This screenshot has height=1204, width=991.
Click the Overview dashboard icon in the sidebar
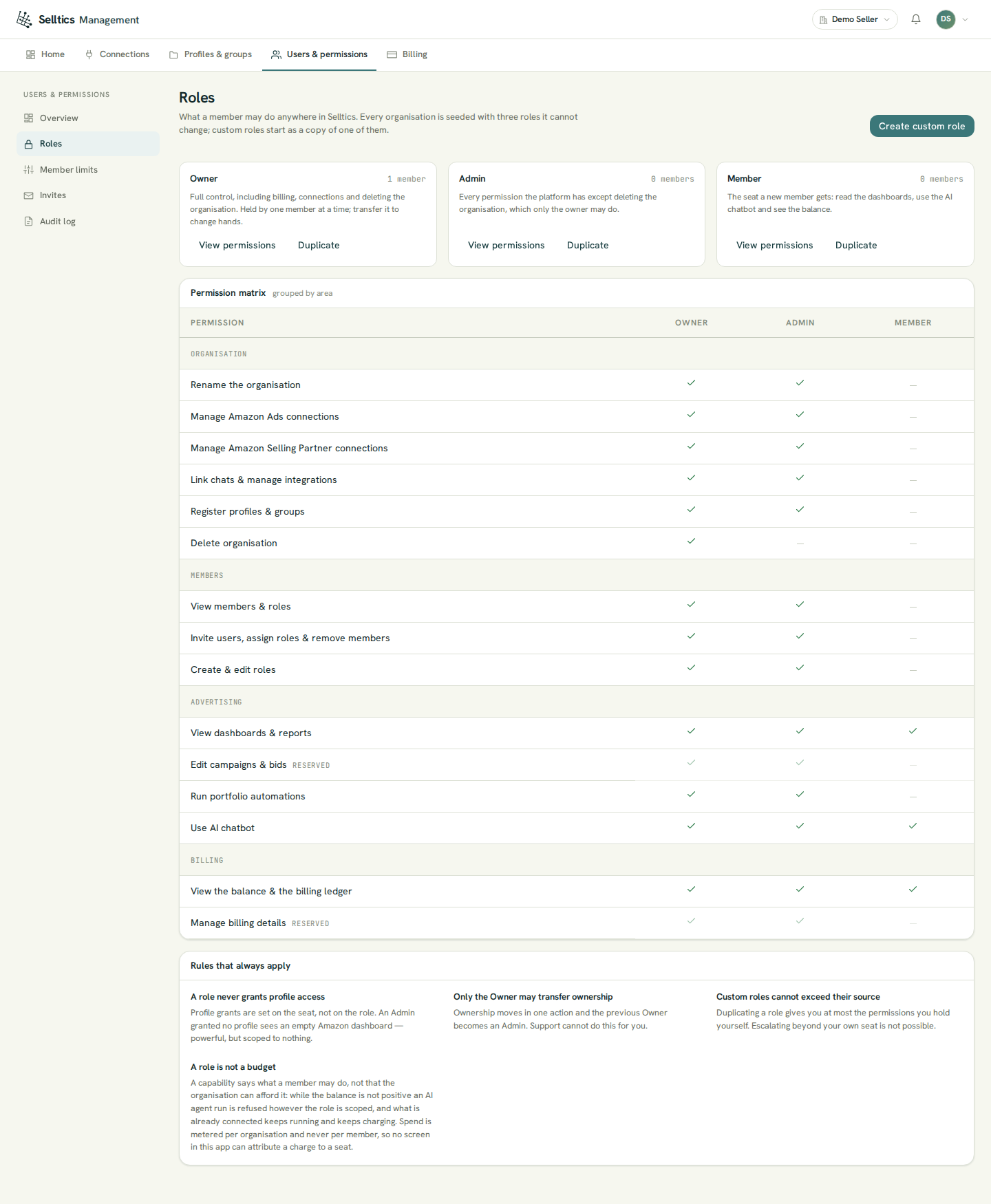28,118
